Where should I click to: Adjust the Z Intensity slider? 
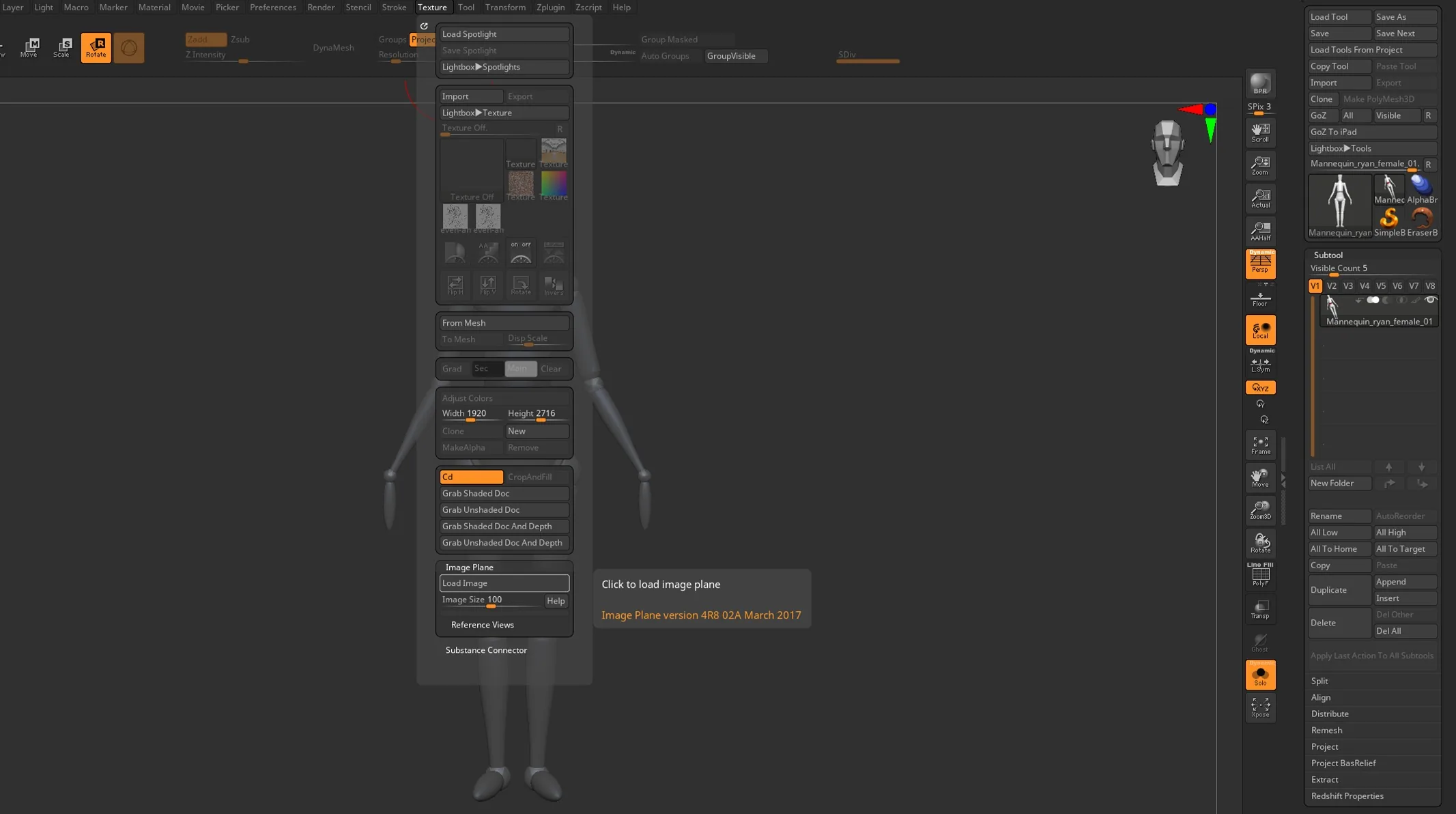tap(242, 56)
